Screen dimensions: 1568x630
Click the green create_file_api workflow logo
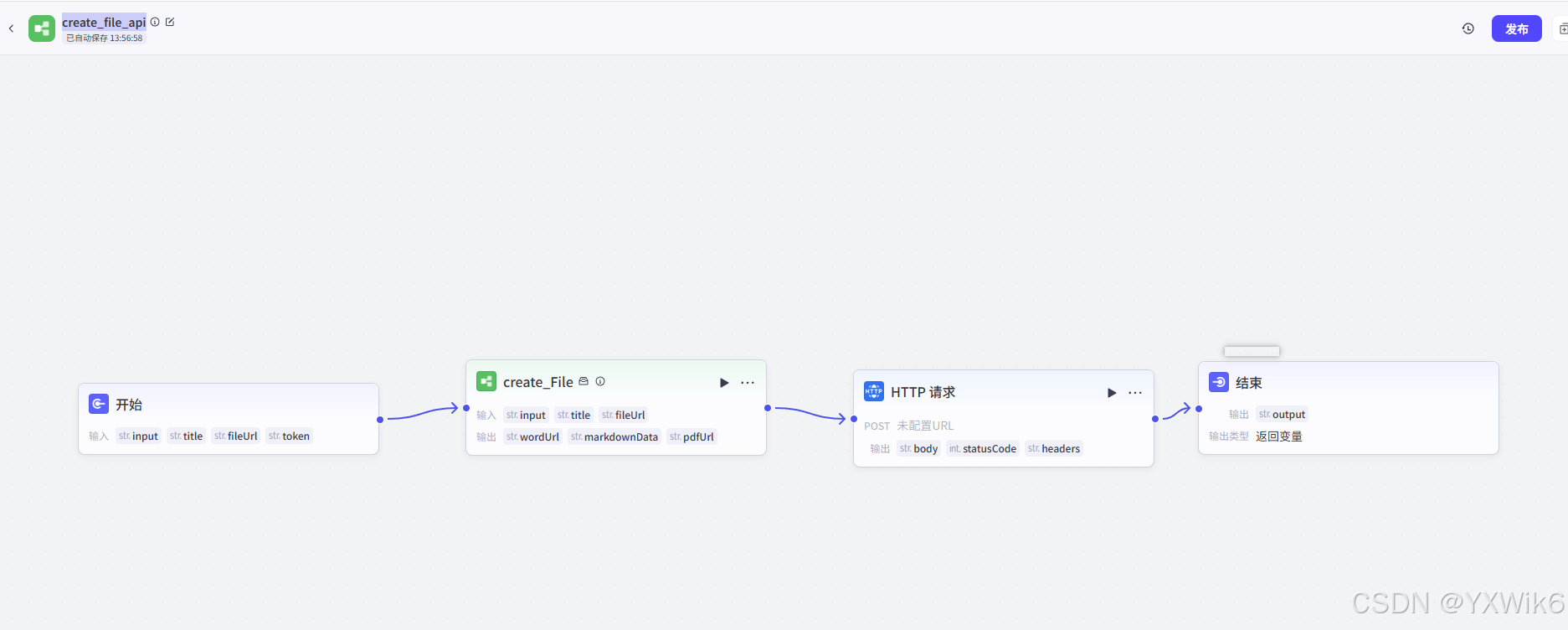point(42,28)
